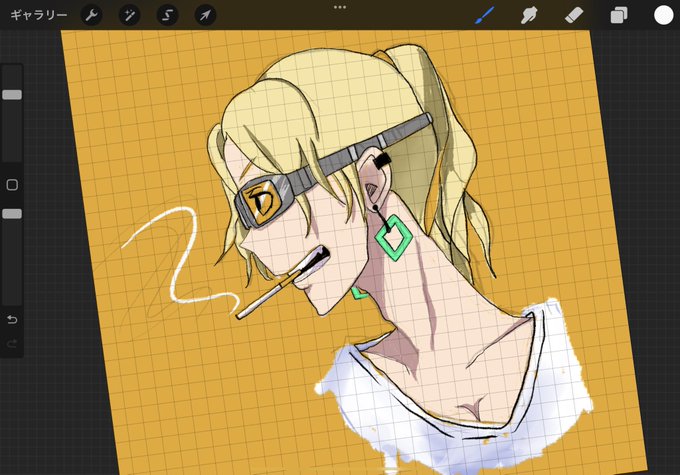Redo with the dimmed sidebar arrow
This screenshot has width=680, height=475.
12,344
